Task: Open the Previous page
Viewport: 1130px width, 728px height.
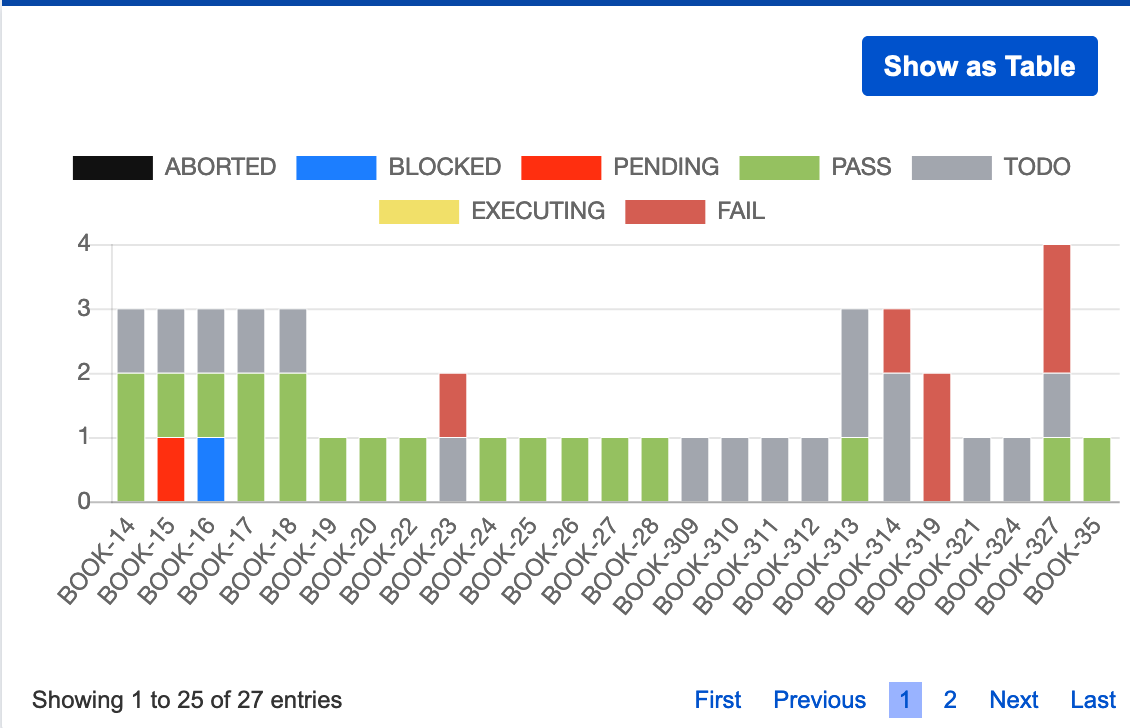Action: [820, 700]
